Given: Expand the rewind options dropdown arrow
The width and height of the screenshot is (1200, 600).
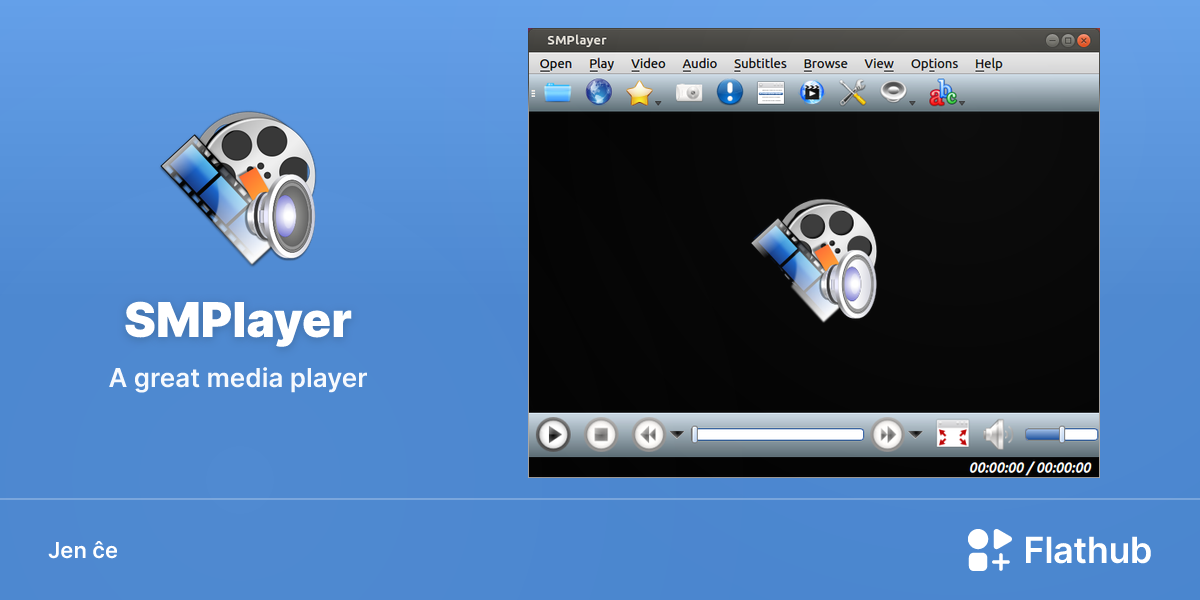Looking at the screenshot, I should [677, 434].
